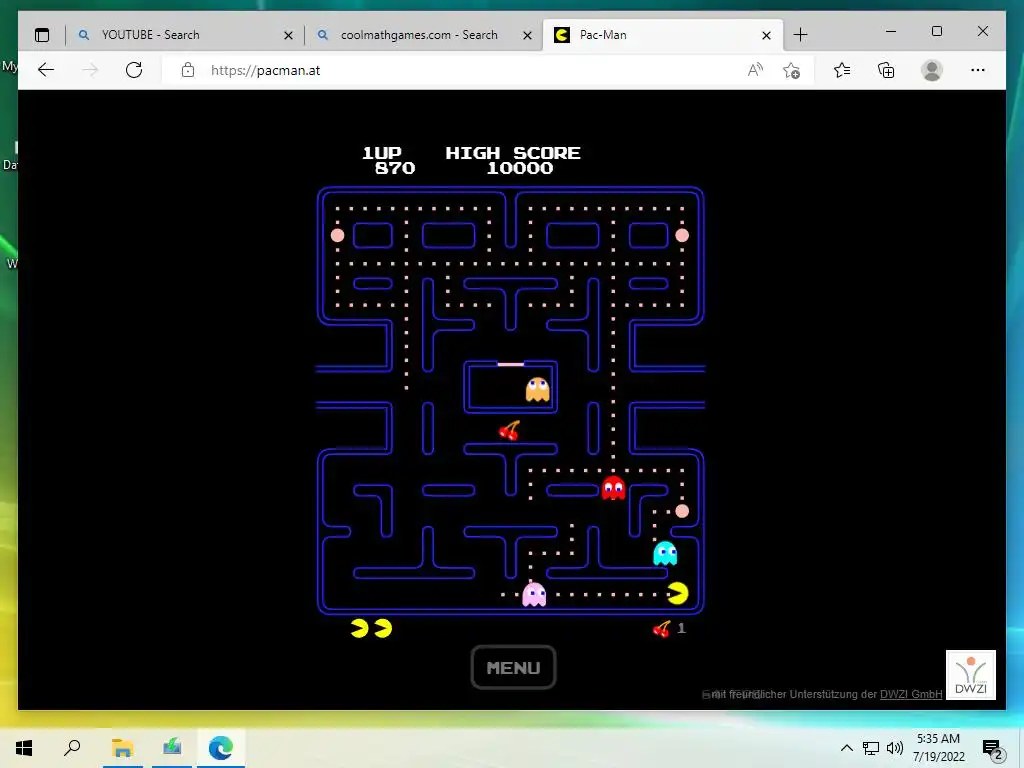Click the HIGH SCORE label
1024x768 pixels.
pos(513,153)
